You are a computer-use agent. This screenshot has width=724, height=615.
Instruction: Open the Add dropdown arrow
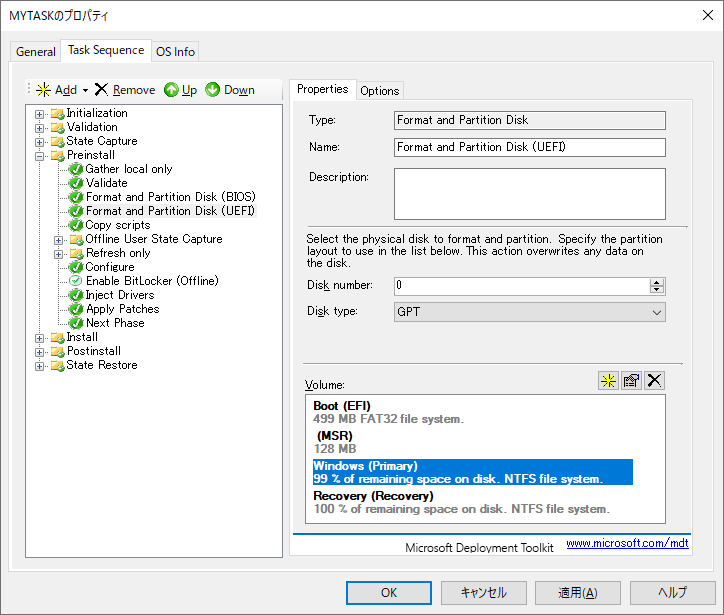pos(85,90)
